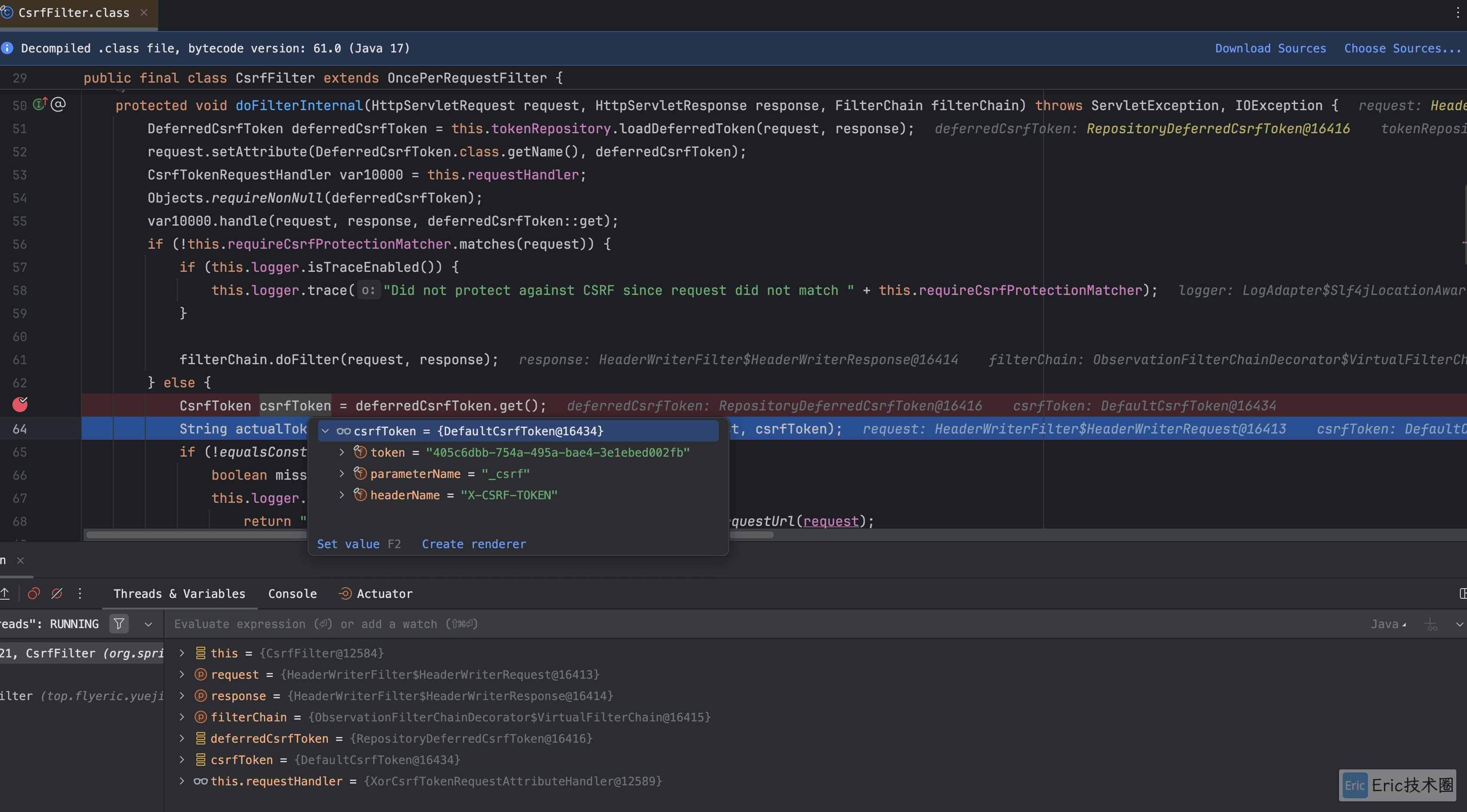This screenshot has height=812, width=1467.
Task: Close the debug session tab
Action: (20, 560)
